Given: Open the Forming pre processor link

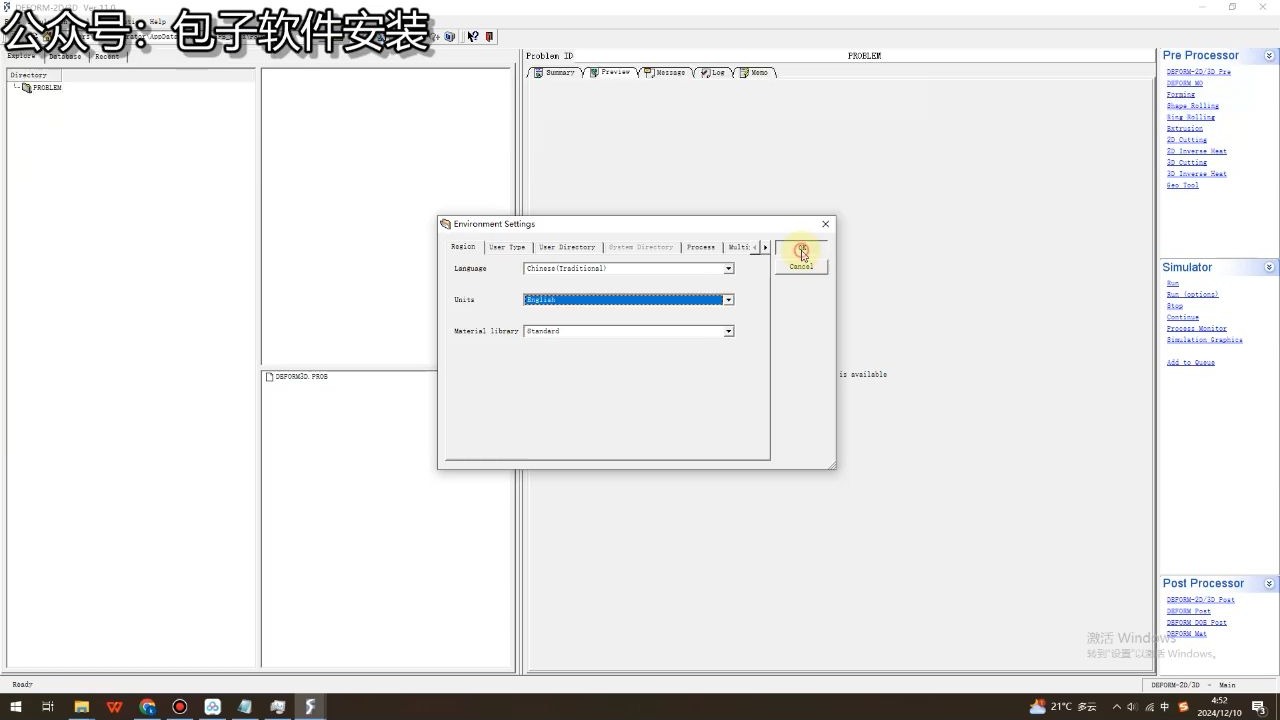Looking at the screenshot, I should click(1180, 95).
